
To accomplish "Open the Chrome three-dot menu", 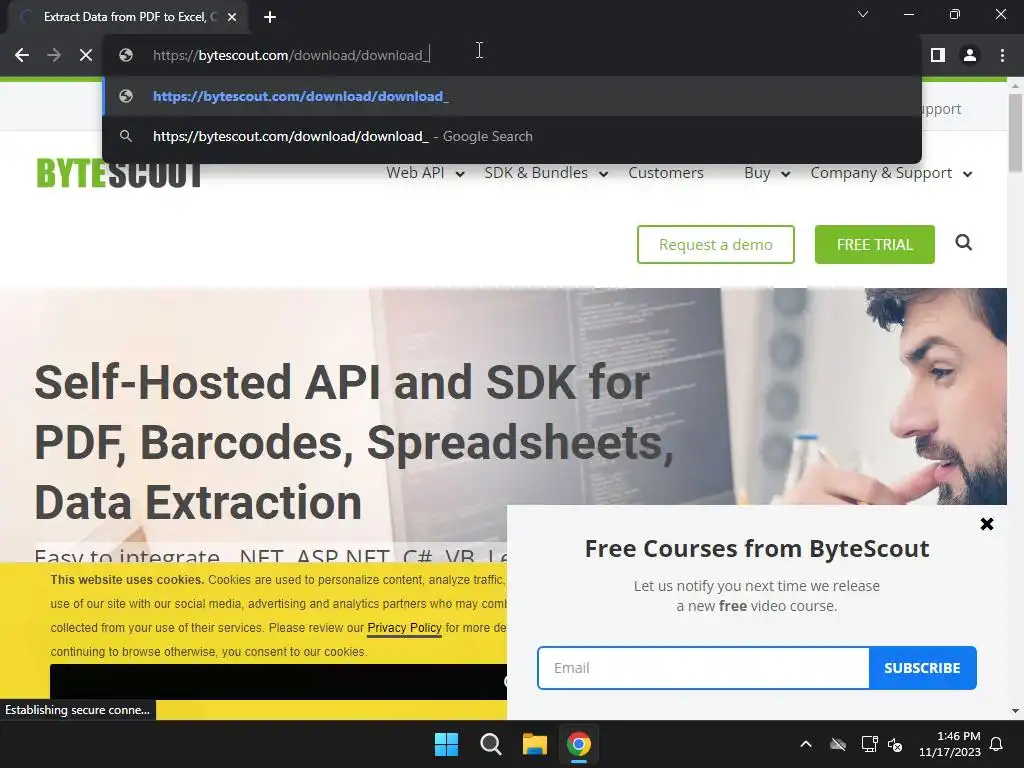I will 1002,56.
